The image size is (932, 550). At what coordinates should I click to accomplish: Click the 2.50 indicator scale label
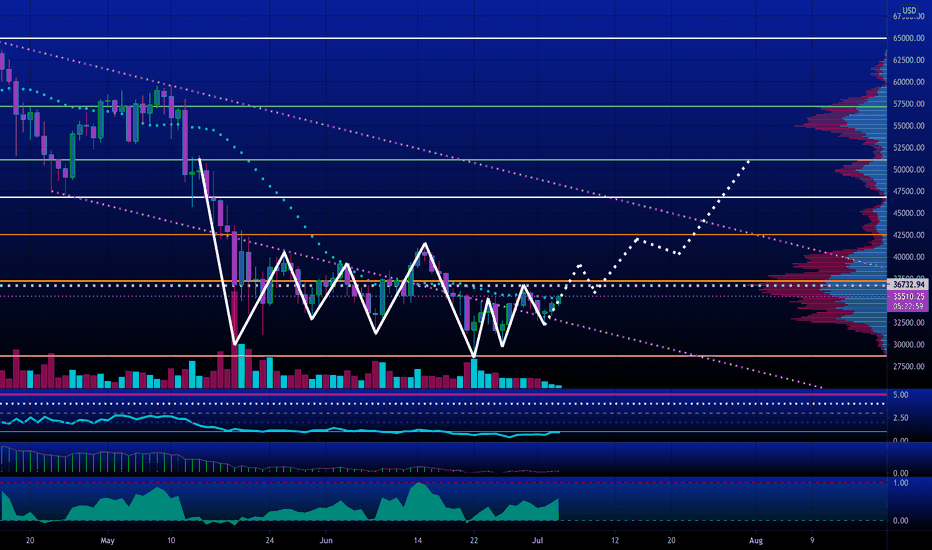900,418
